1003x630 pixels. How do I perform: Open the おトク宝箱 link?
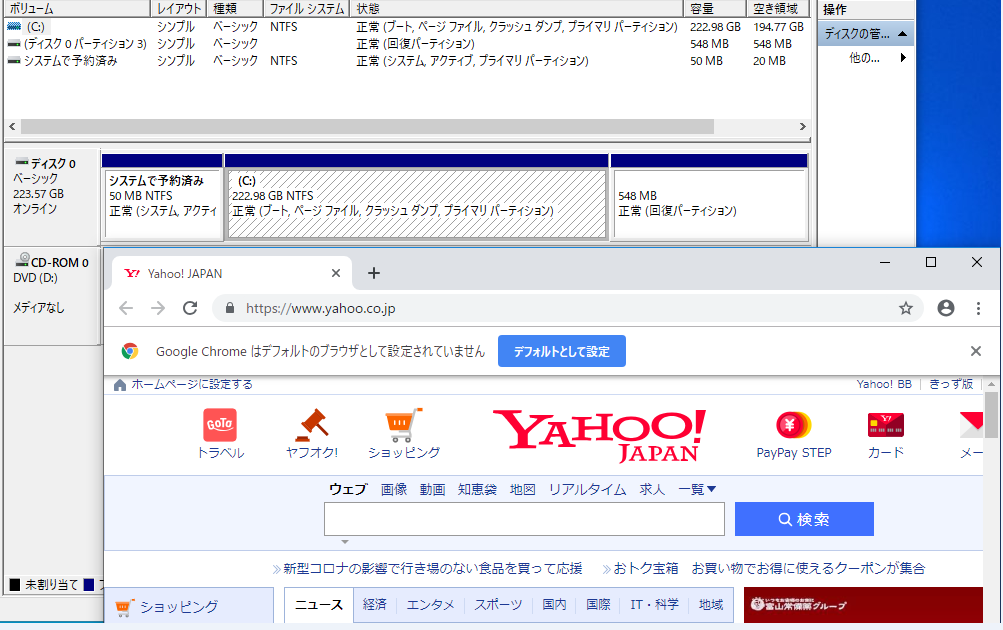pos(645,568)
